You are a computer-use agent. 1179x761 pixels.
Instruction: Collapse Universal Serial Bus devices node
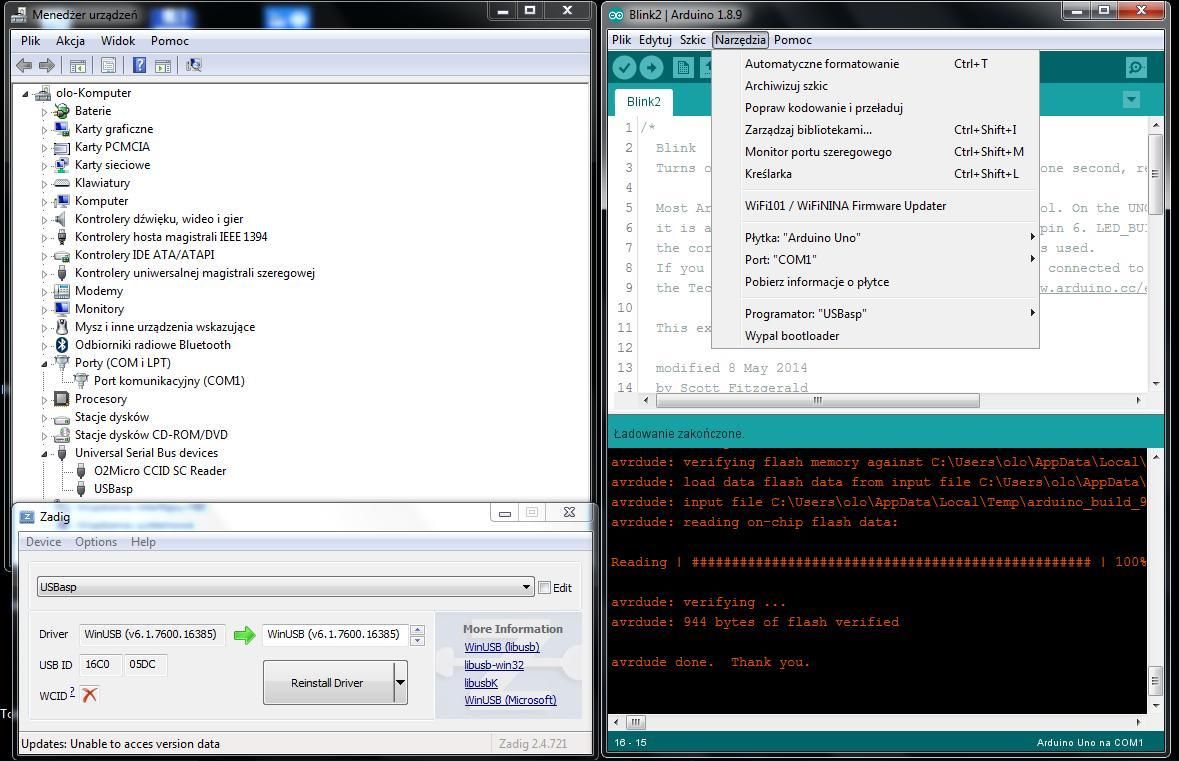44,454
